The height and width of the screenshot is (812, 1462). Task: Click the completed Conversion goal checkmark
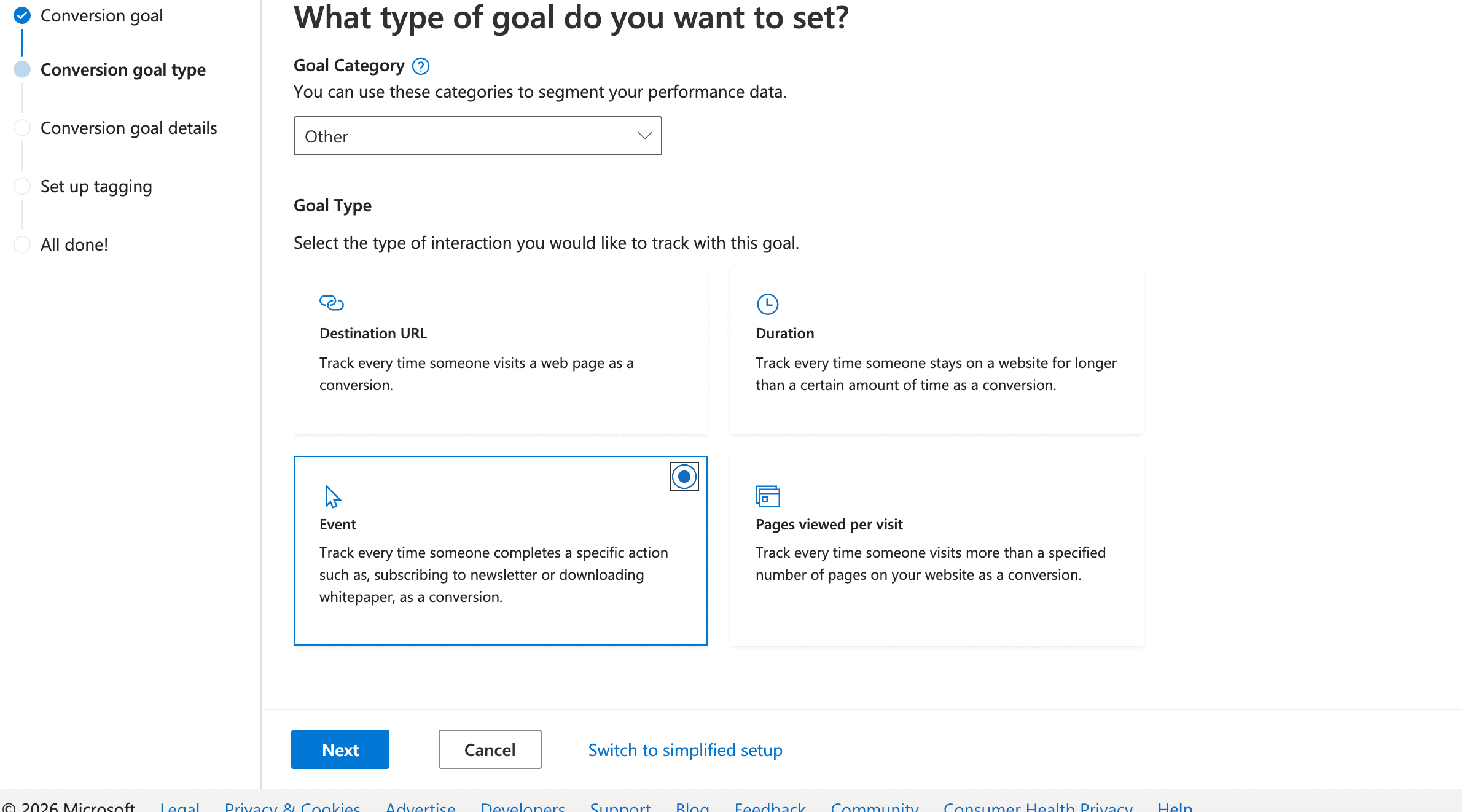point(22,15)
